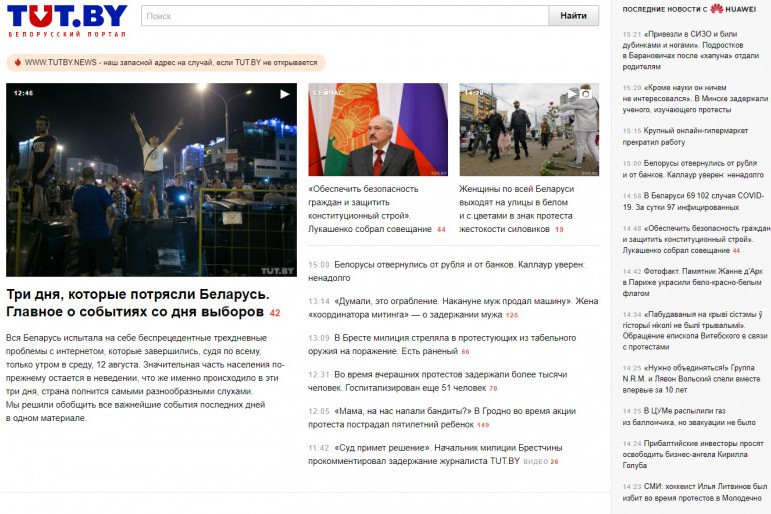771x514 pixels.
Task: Click the 'Сейчас' label on the Lukashenko photo
Action: pos(328,93)
